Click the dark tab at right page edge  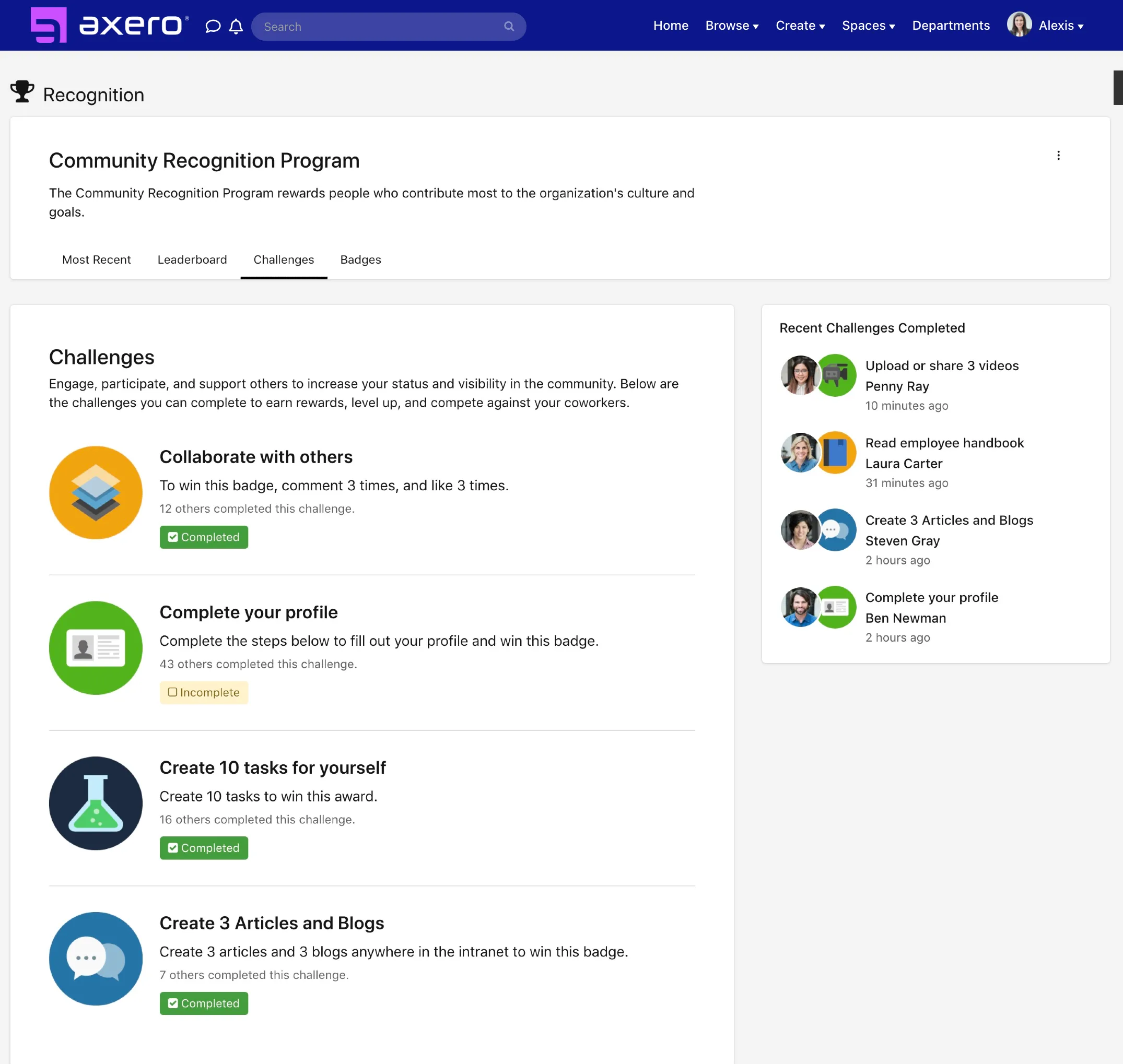click(1118, 87)
